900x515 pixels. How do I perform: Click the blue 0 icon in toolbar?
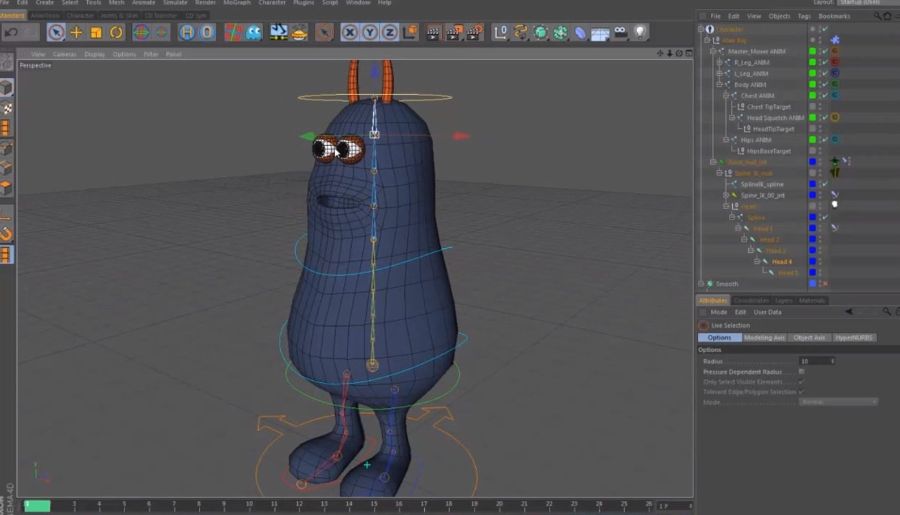[x=207, y=32]
